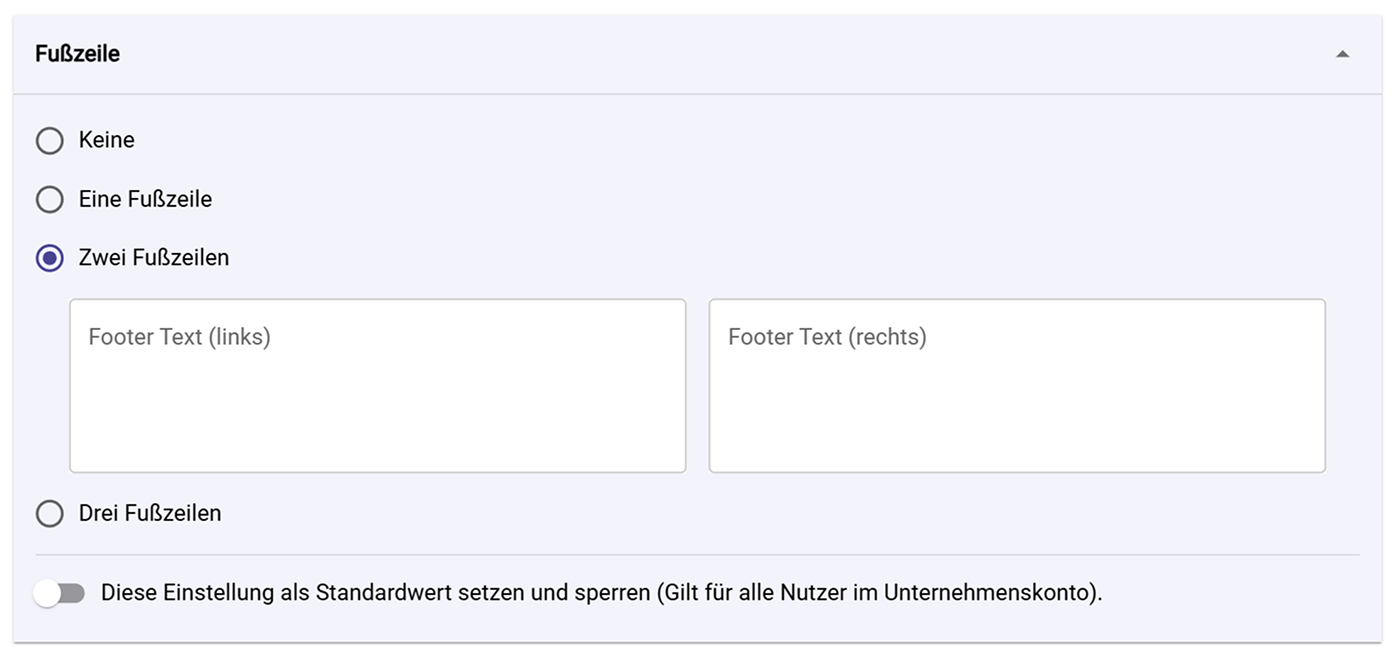Focus the Footer Text (rechts) text area

click(1017, 385)
